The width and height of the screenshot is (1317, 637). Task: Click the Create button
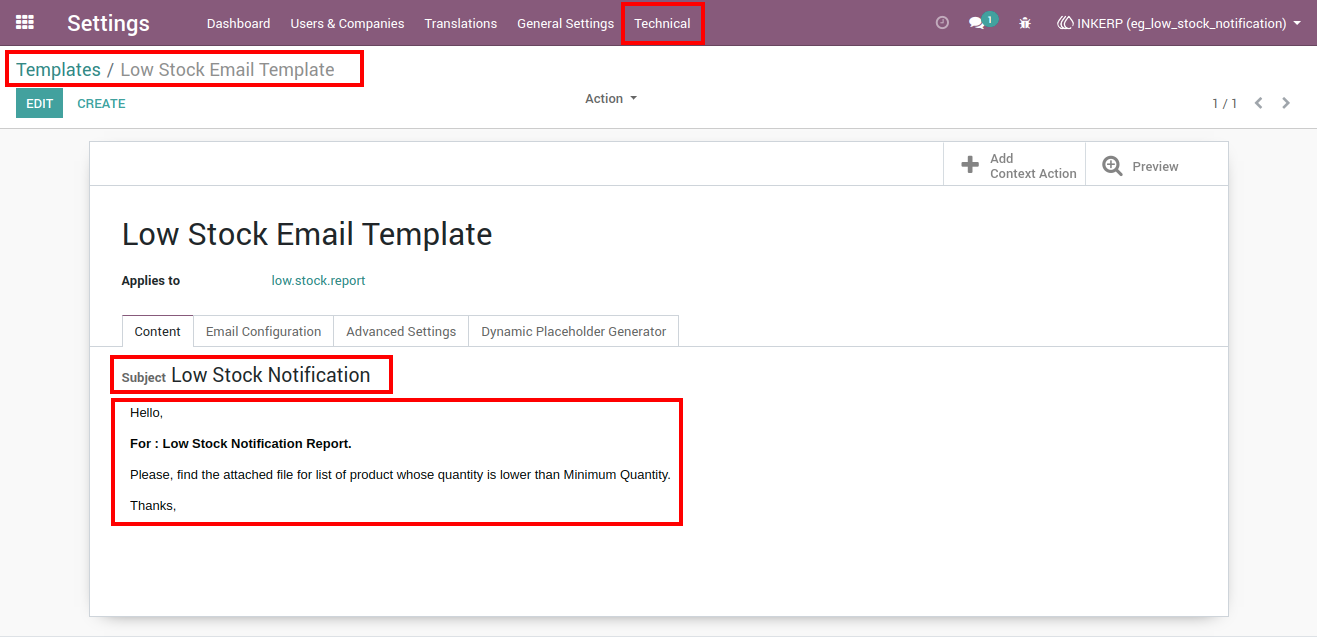(x=101, y=103)
